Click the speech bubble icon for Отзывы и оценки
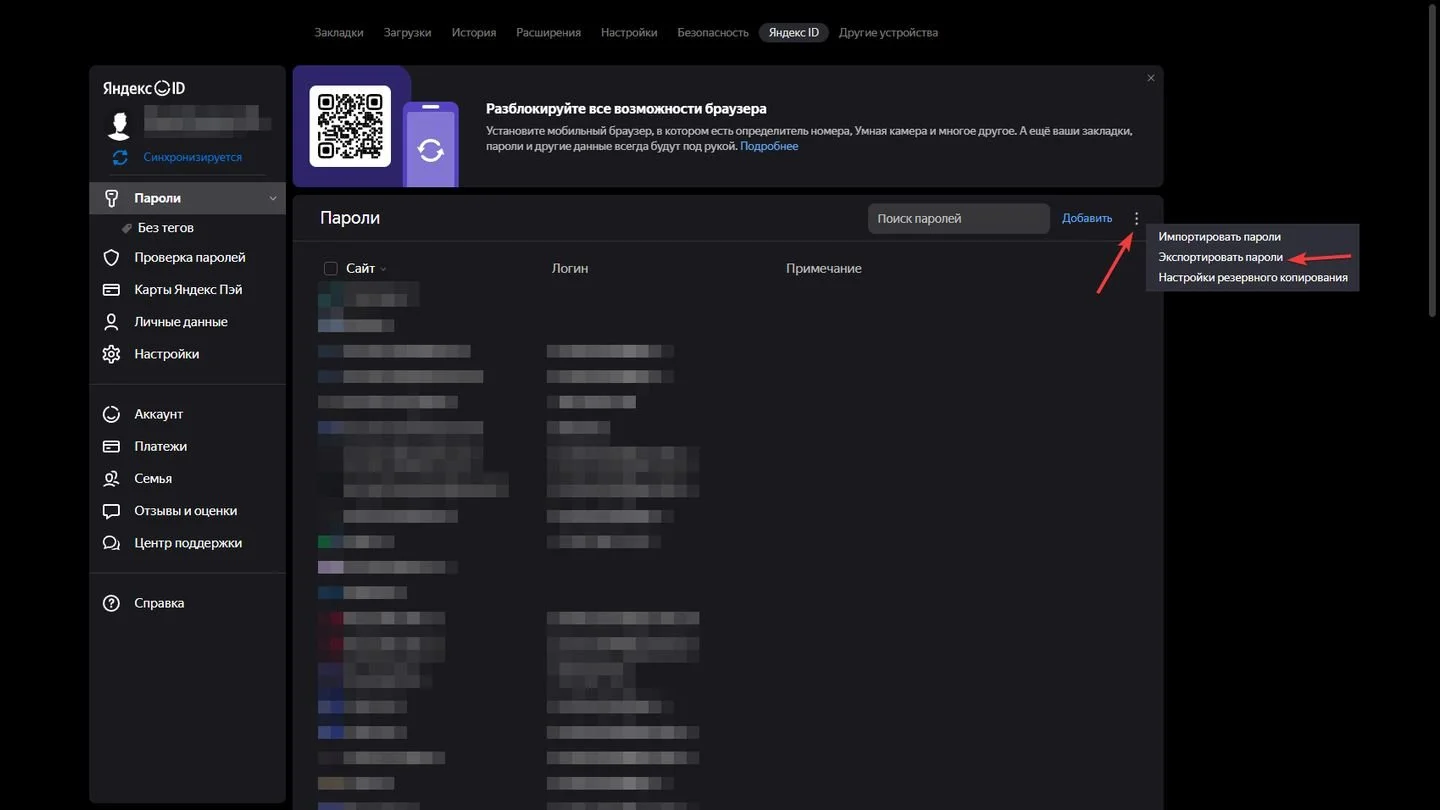The height and width of the screenshot is (810, 1440). 112,511
